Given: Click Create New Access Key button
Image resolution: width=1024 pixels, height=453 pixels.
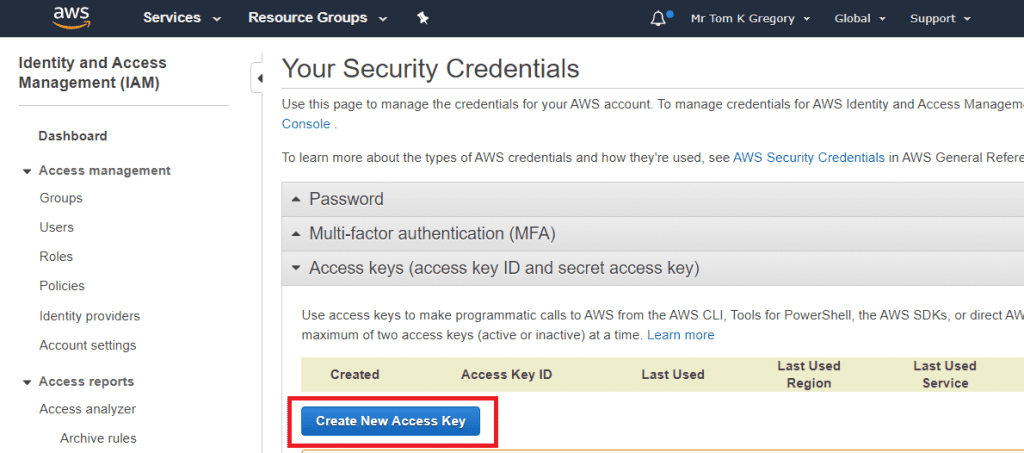Looking at the screenshot, I should [391, 421].
